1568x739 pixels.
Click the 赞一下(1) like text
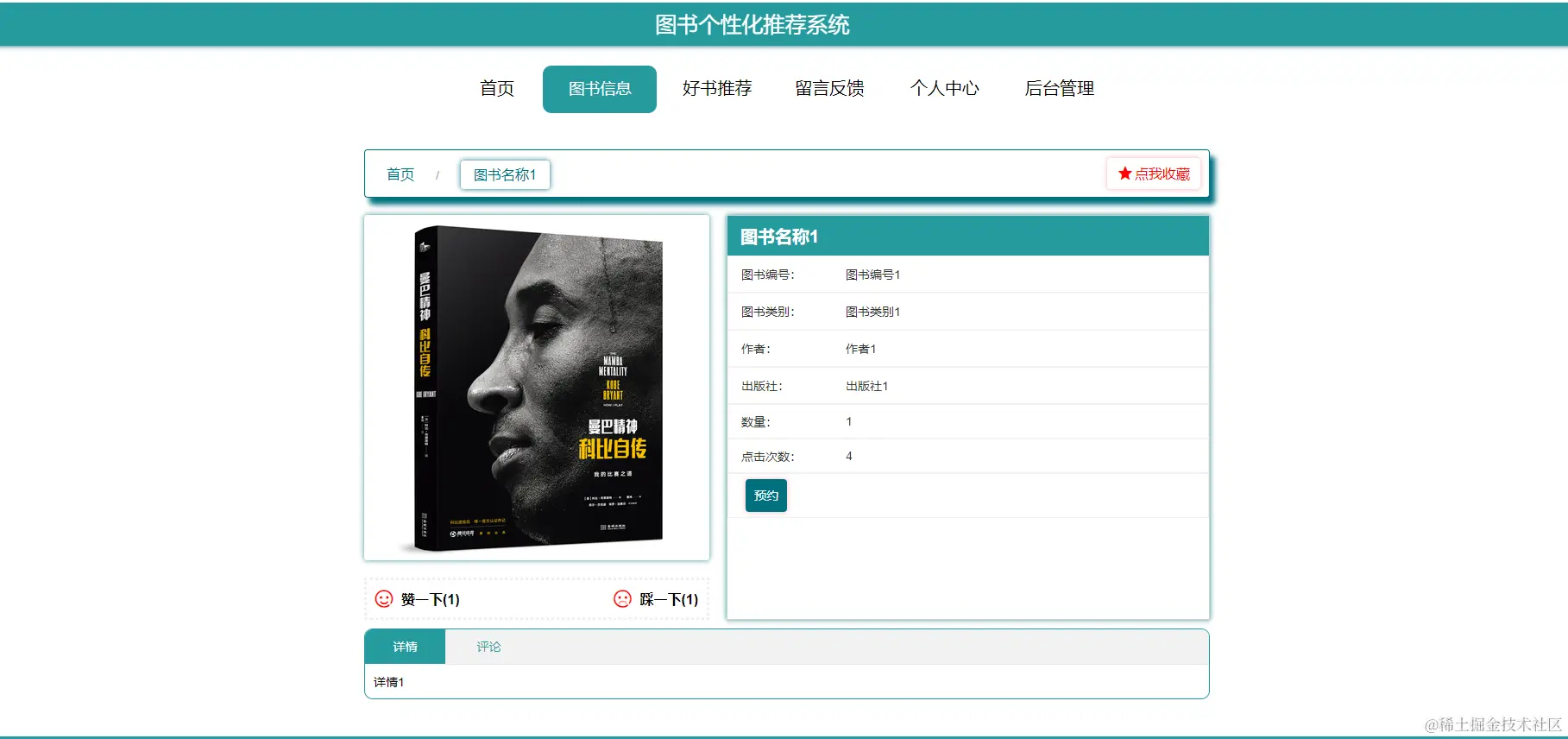[x=431, y=599]
